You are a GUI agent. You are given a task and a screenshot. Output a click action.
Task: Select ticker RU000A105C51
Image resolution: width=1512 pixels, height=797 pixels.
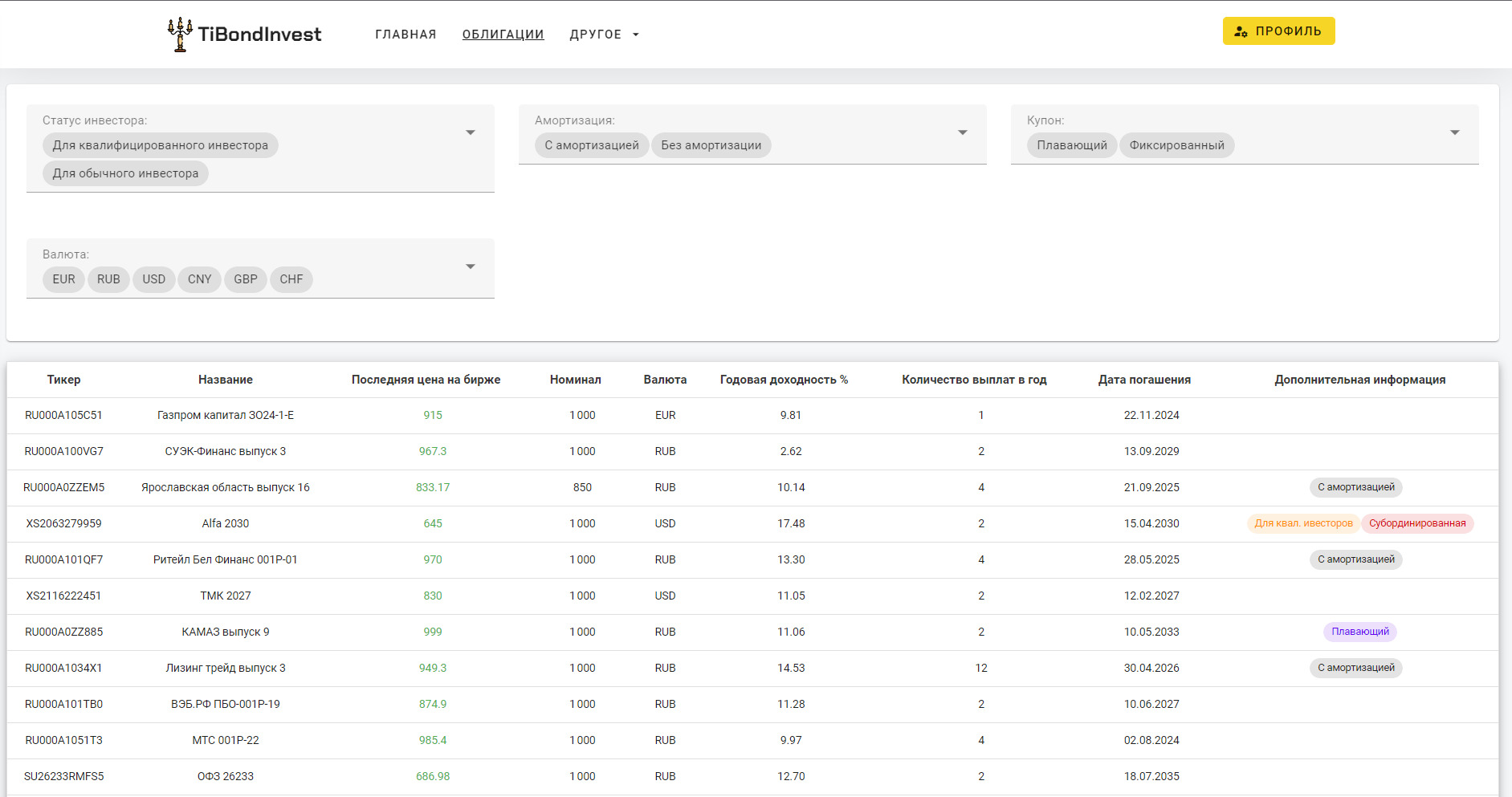[63, 416]
